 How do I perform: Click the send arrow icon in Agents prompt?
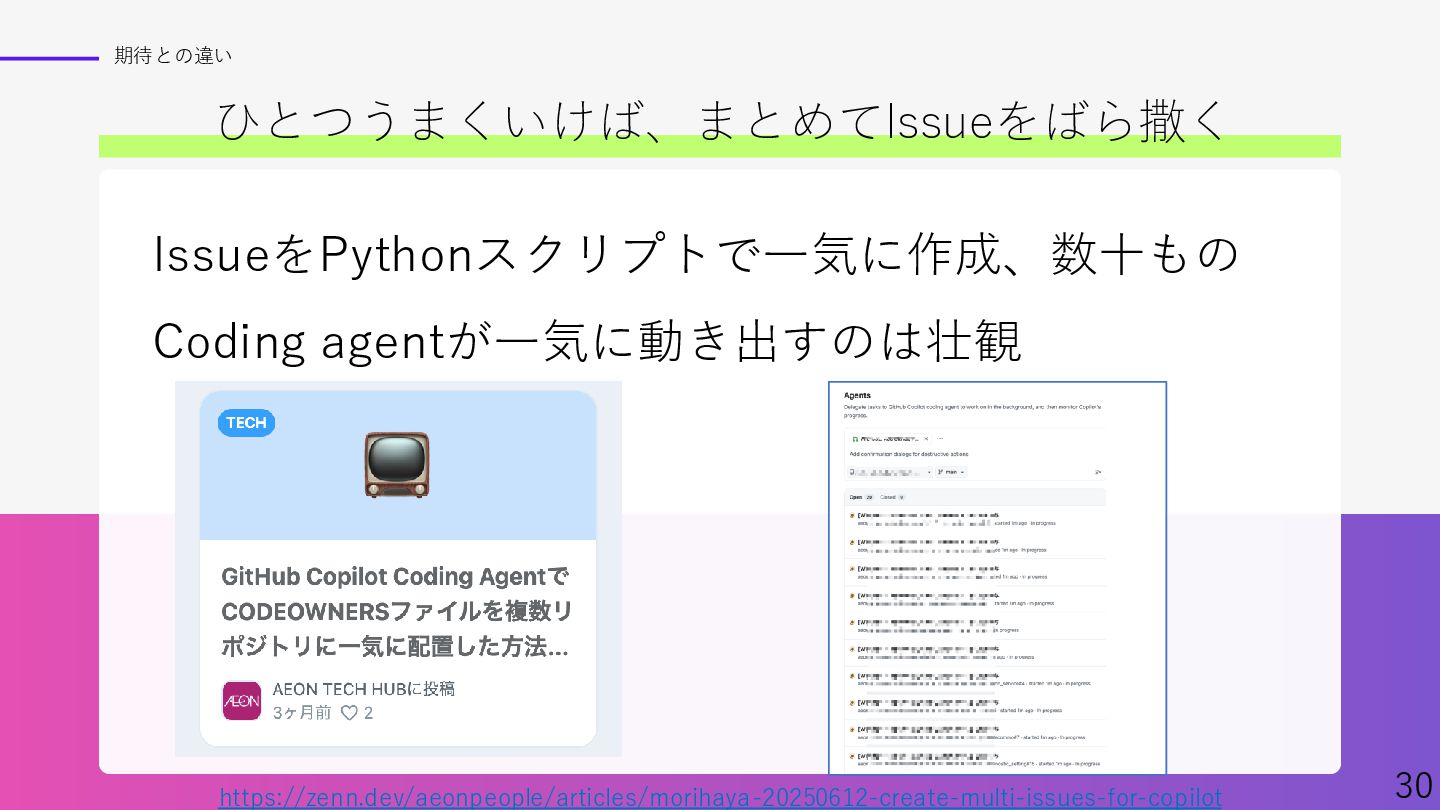(1098, 472)
